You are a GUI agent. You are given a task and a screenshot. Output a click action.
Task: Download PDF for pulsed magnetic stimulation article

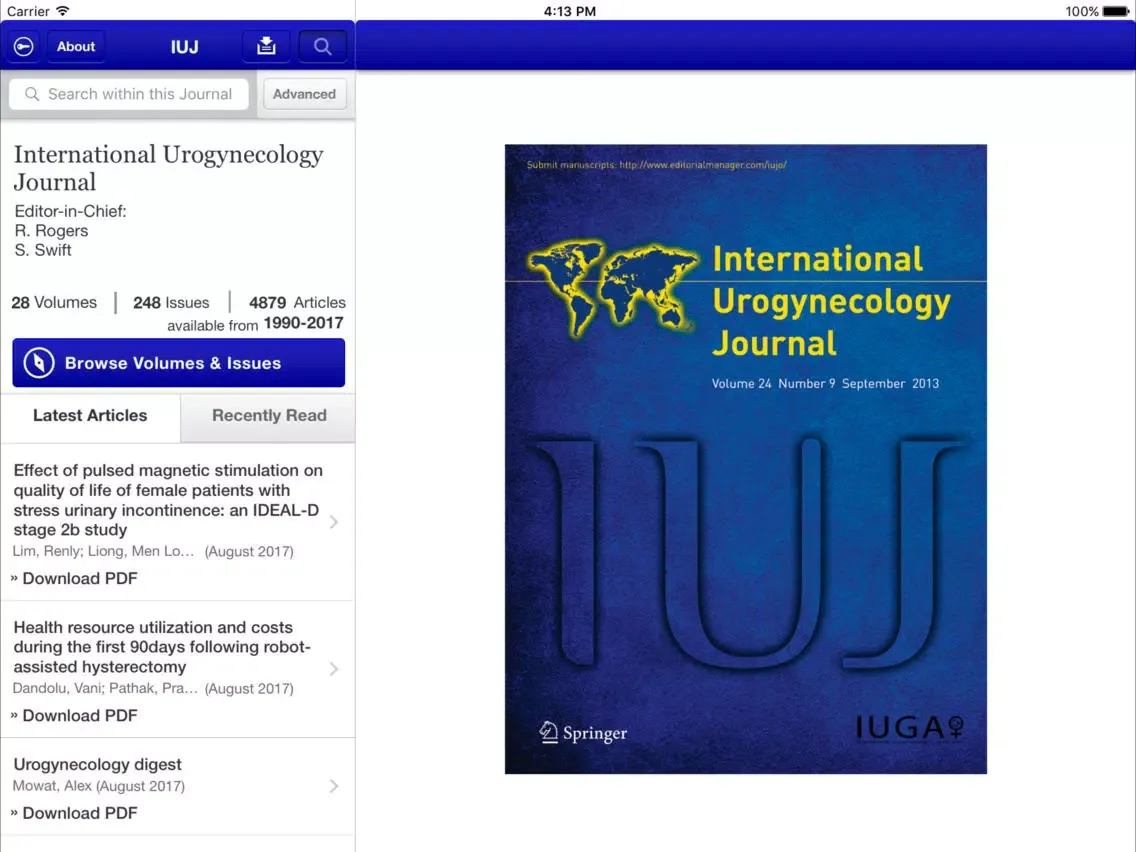pos(74,578)
